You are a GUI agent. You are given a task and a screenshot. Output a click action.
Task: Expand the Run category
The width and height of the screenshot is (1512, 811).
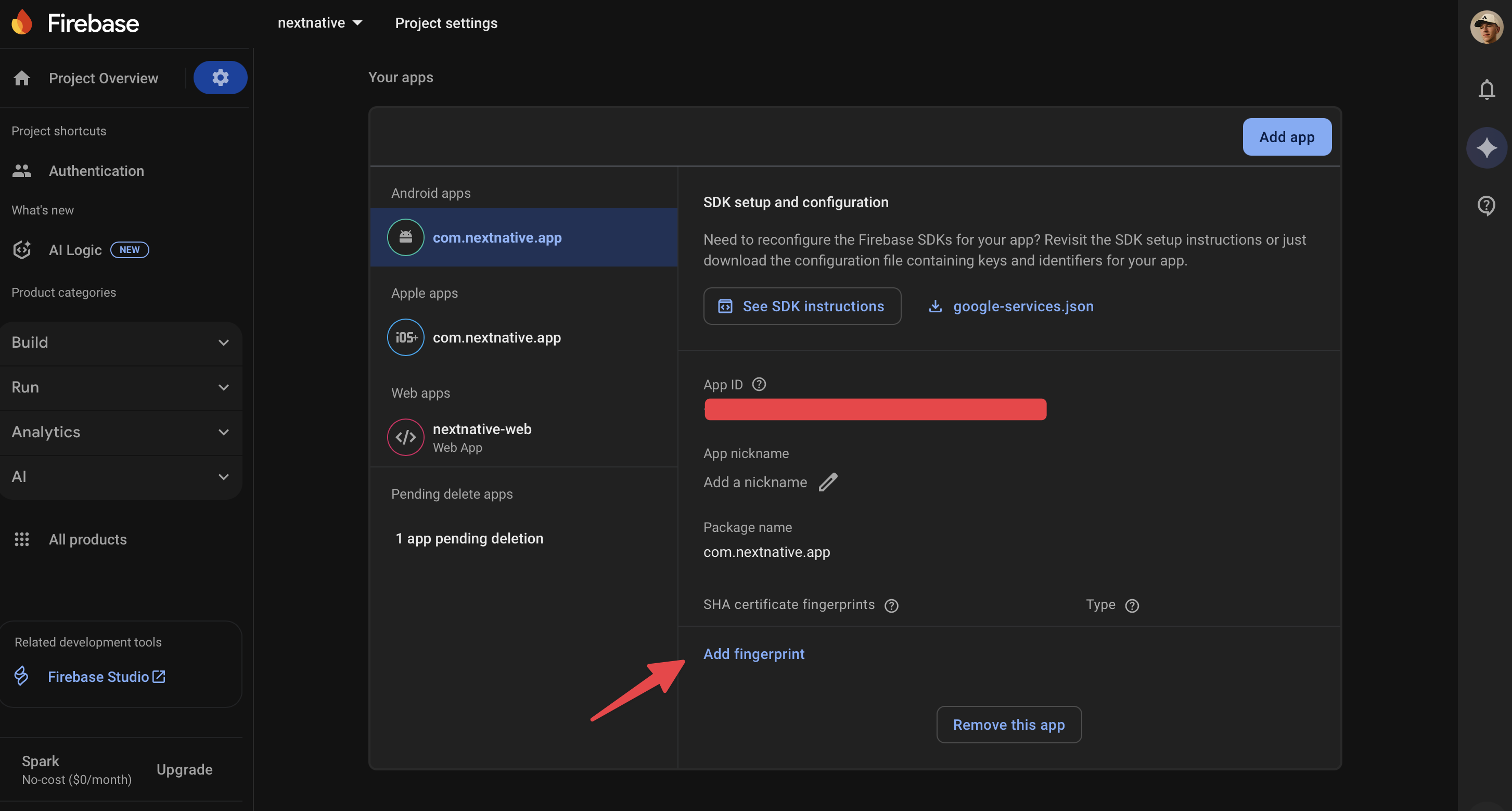coord(121,387)
